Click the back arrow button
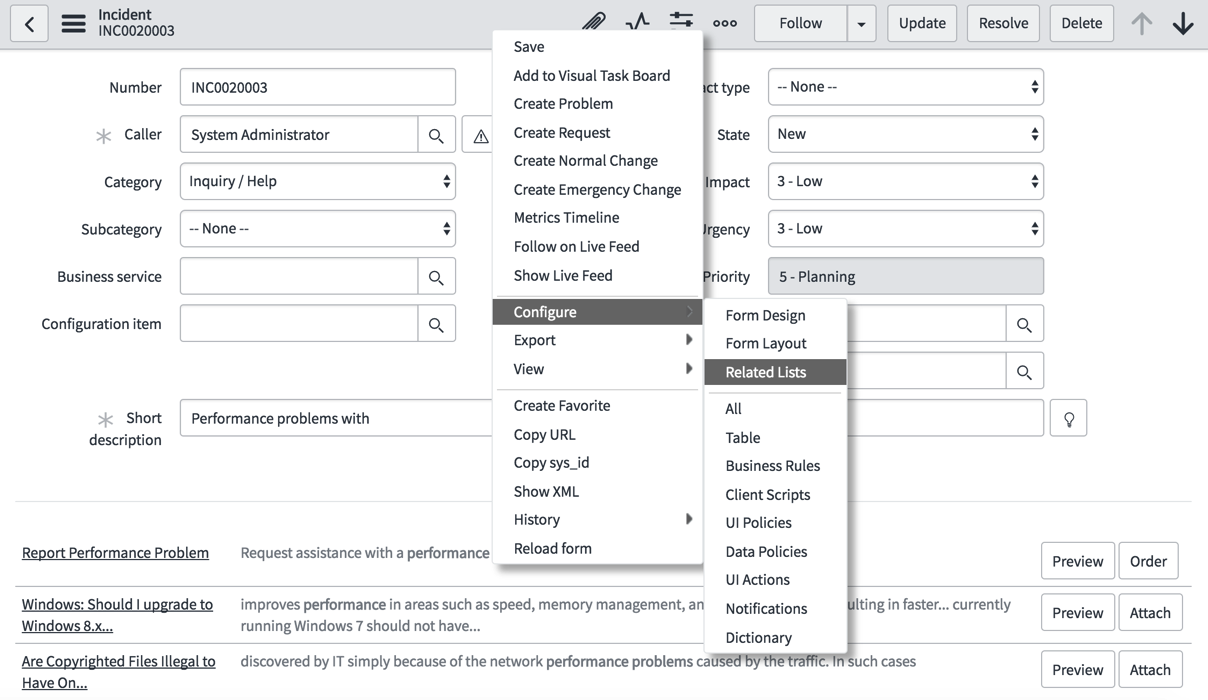 click(30, 23)
